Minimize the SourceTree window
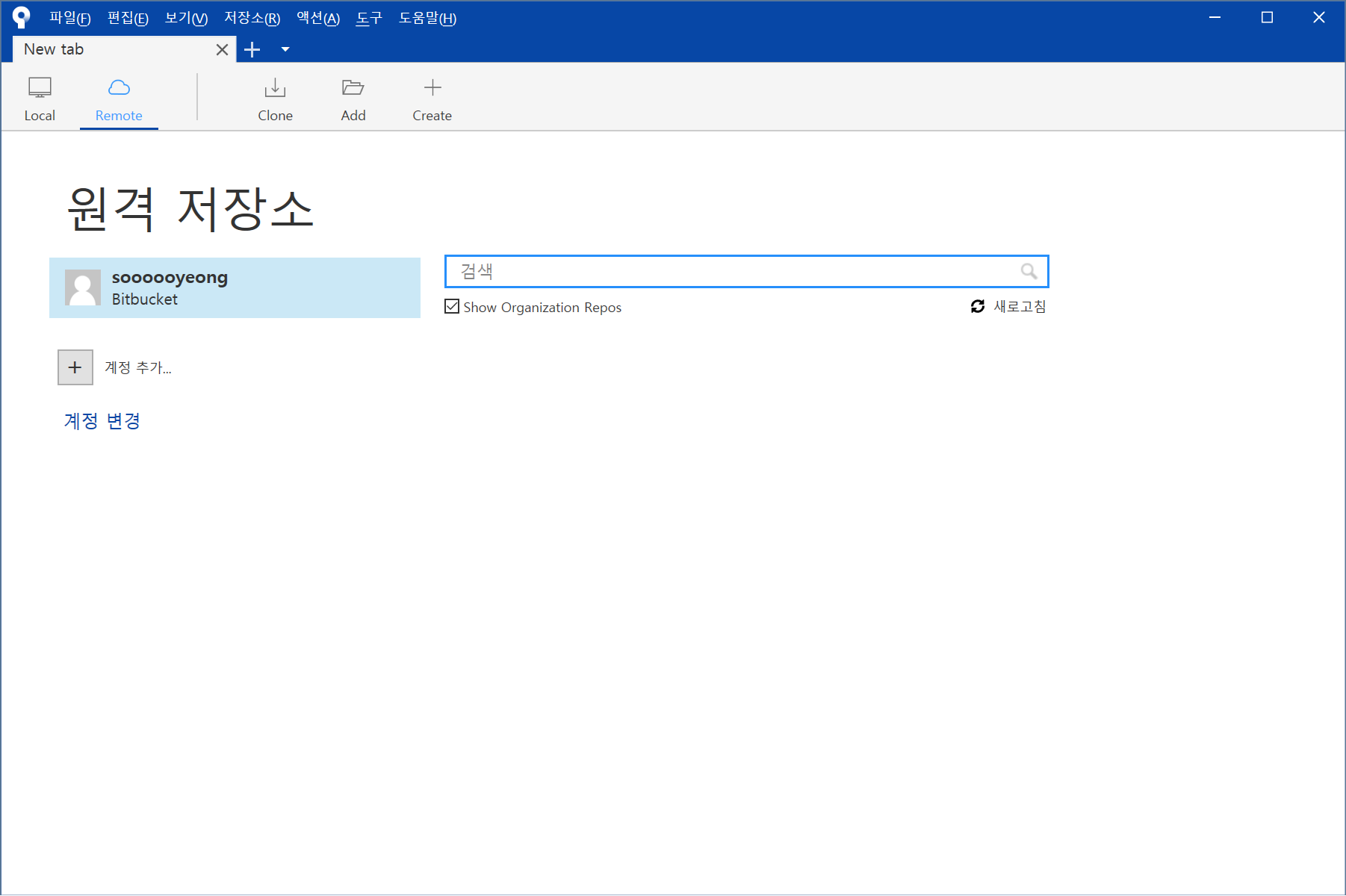Image resolution: width=1346 pixels, height=896 pixels. tap(1215, 17)
